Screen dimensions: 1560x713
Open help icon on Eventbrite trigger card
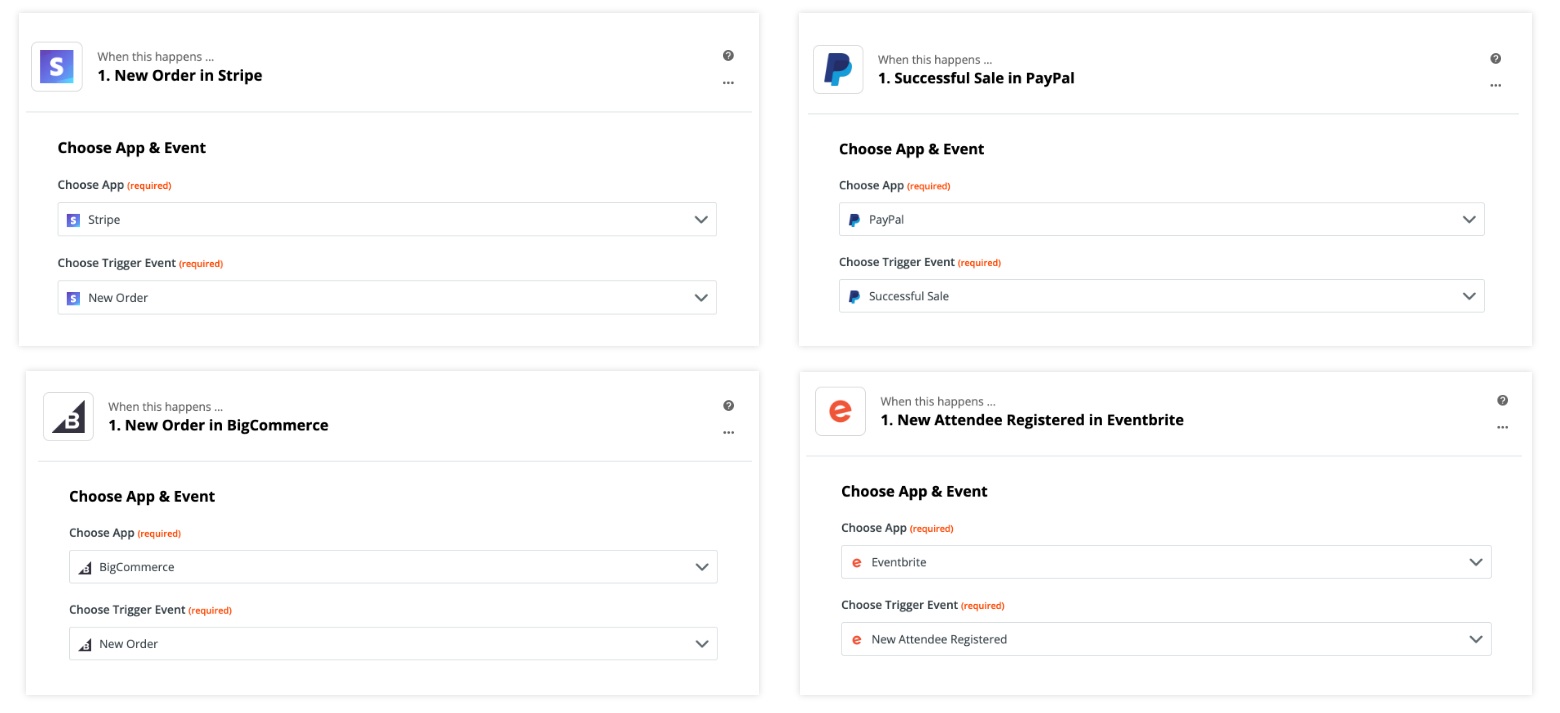point(1502,401)
